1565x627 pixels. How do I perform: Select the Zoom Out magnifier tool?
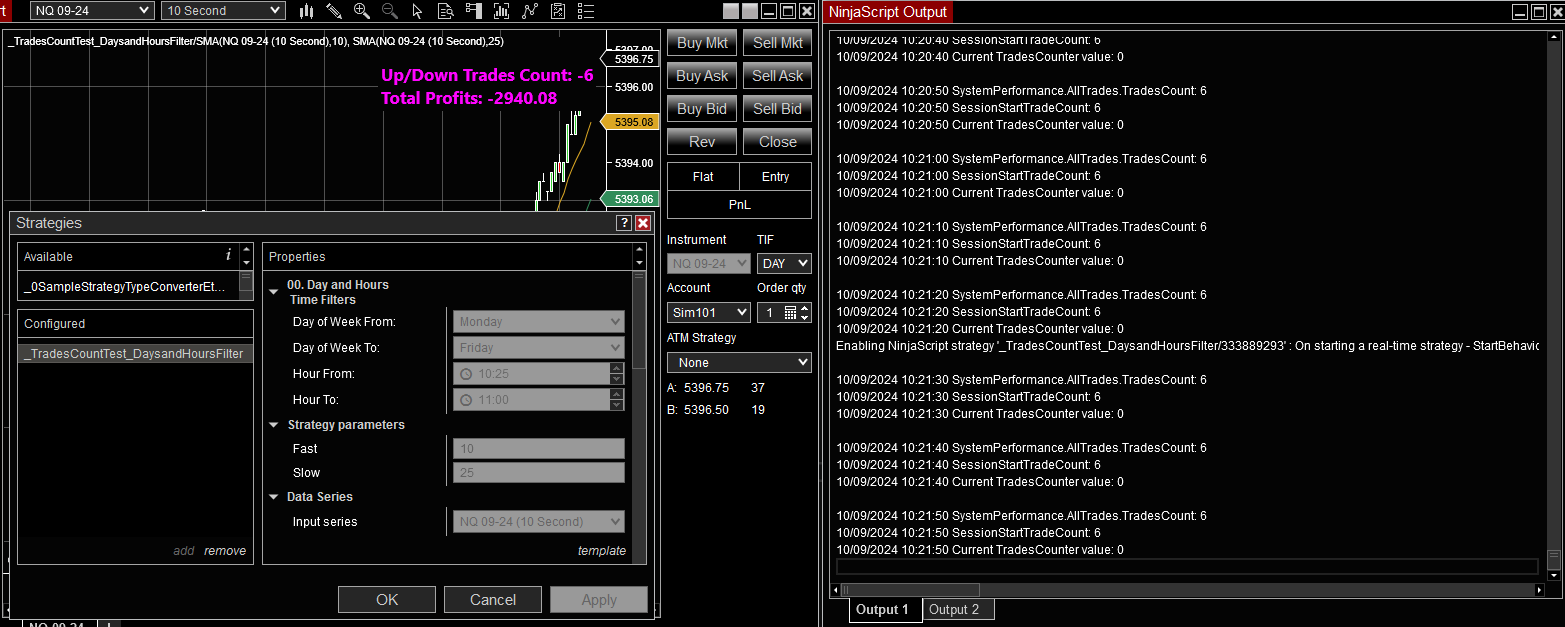tap(390, 11)
